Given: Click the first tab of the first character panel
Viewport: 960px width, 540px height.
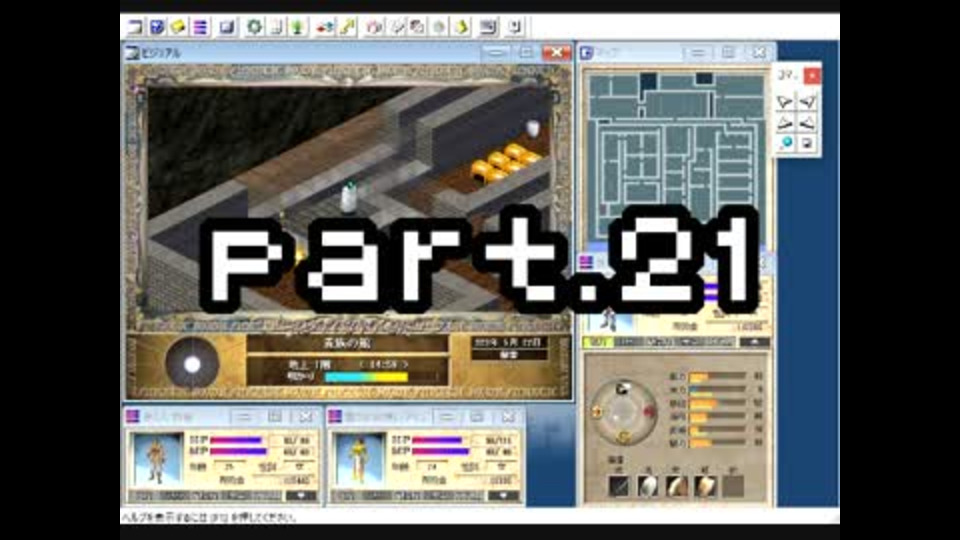Looking at the screenshot, I should 143,495.
